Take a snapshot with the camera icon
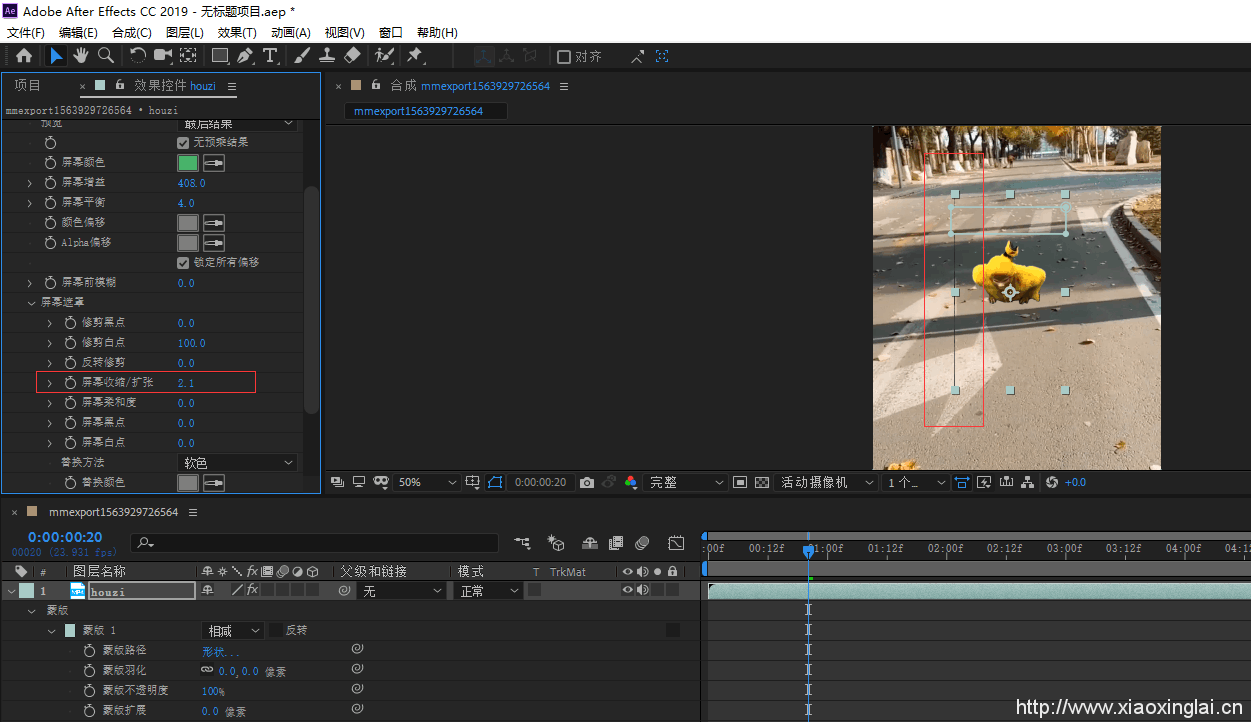The height and width of the screenshot is (722, 1251). [587, 482]
